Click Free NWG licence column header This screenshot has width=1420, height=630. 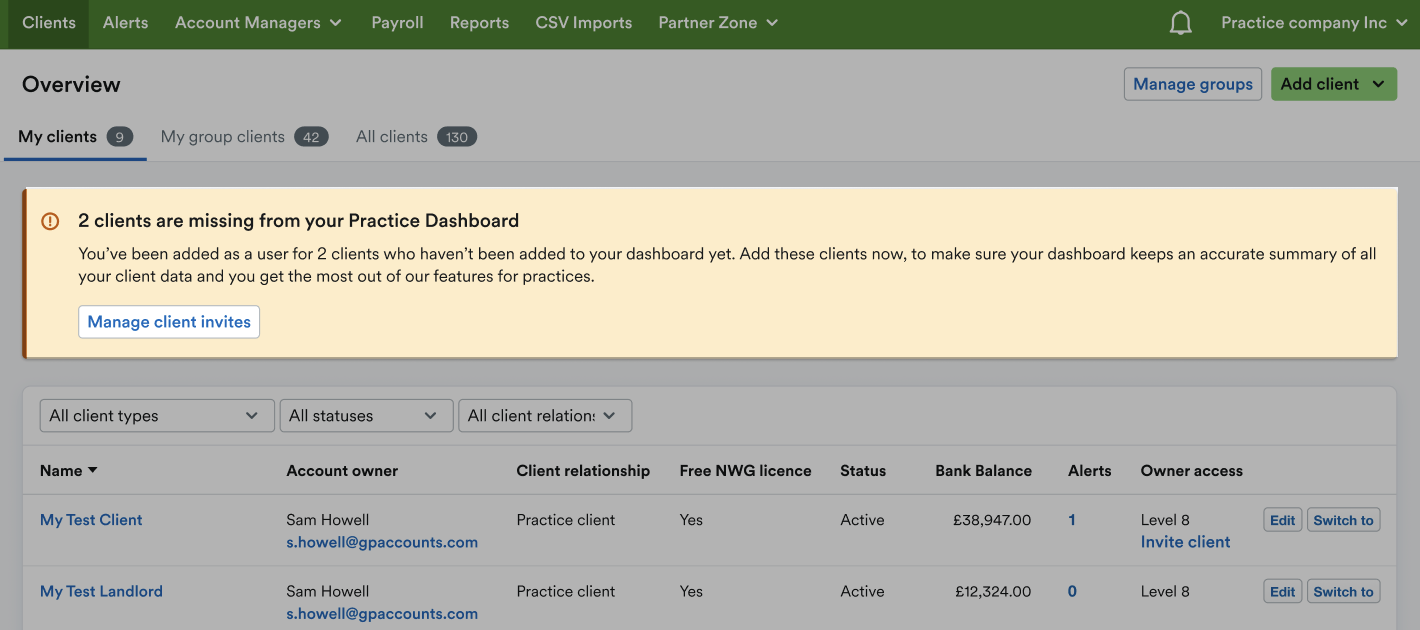click(745, 470)
